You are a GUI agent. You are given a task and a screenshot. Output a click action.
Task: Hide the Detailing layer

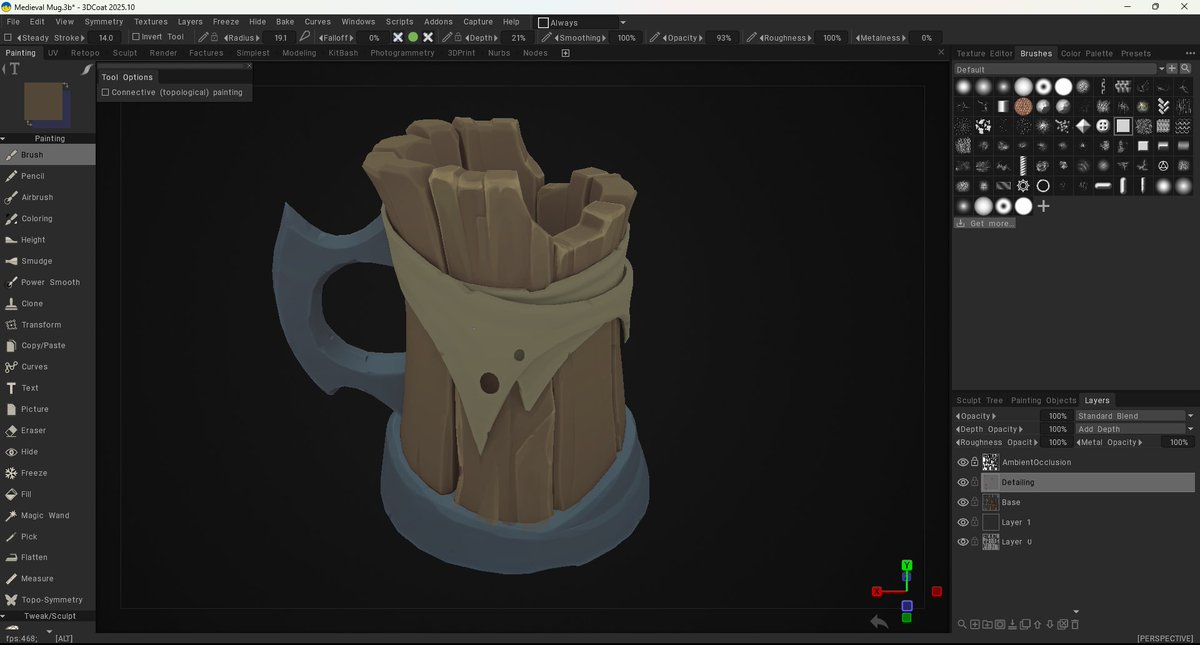962,481
